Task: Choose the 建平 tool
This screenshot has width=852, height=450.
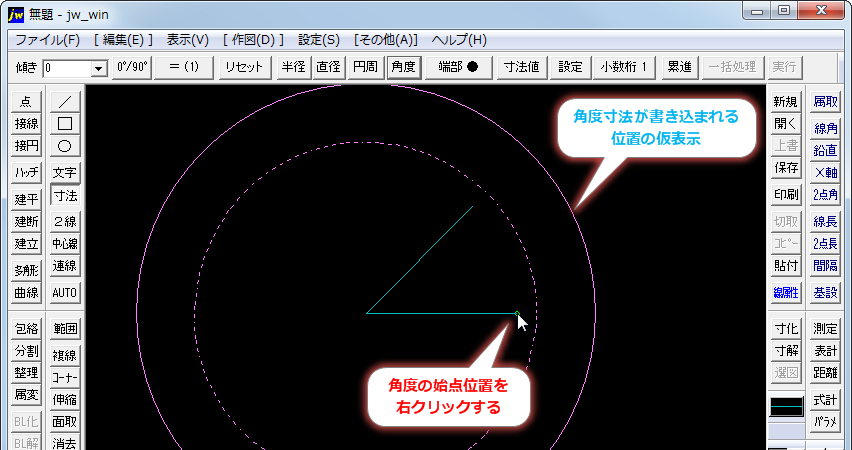Action: 26,199
